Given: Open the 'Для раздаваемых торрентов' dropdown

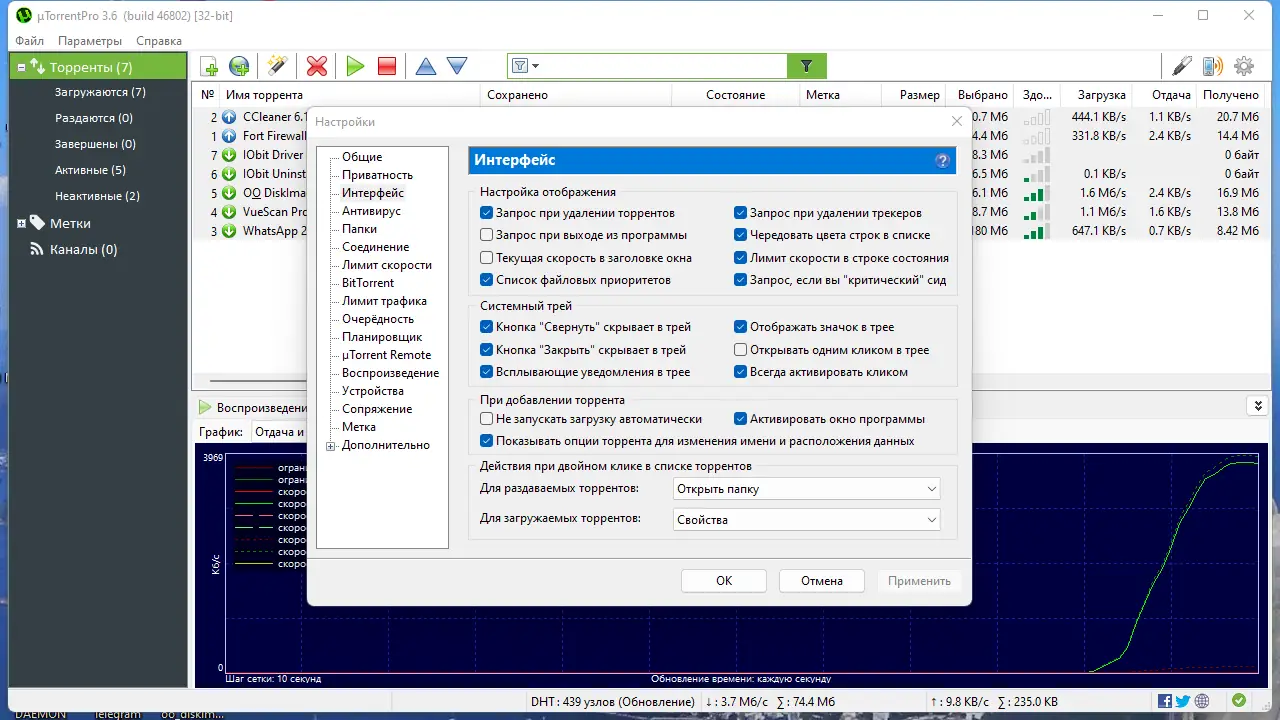Looking at the screenshot, I should tap(805, 489).
